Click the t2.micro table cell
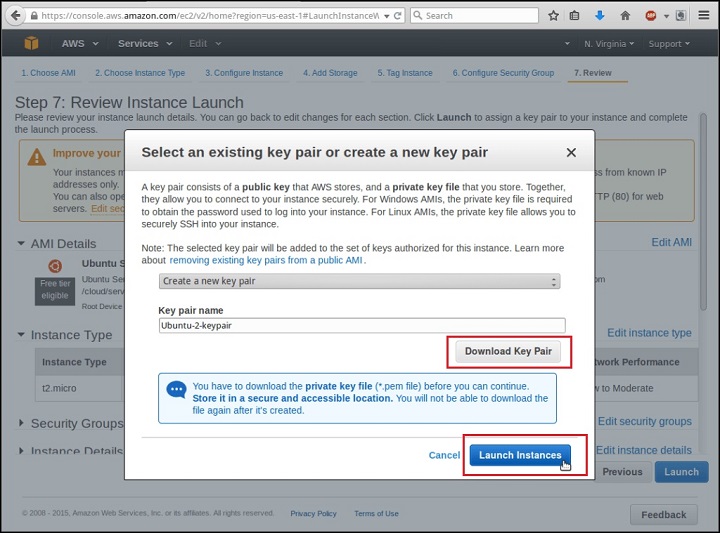The width and height of the screenshot is (720, 533). pyautogui.click(x=59, y=388)
